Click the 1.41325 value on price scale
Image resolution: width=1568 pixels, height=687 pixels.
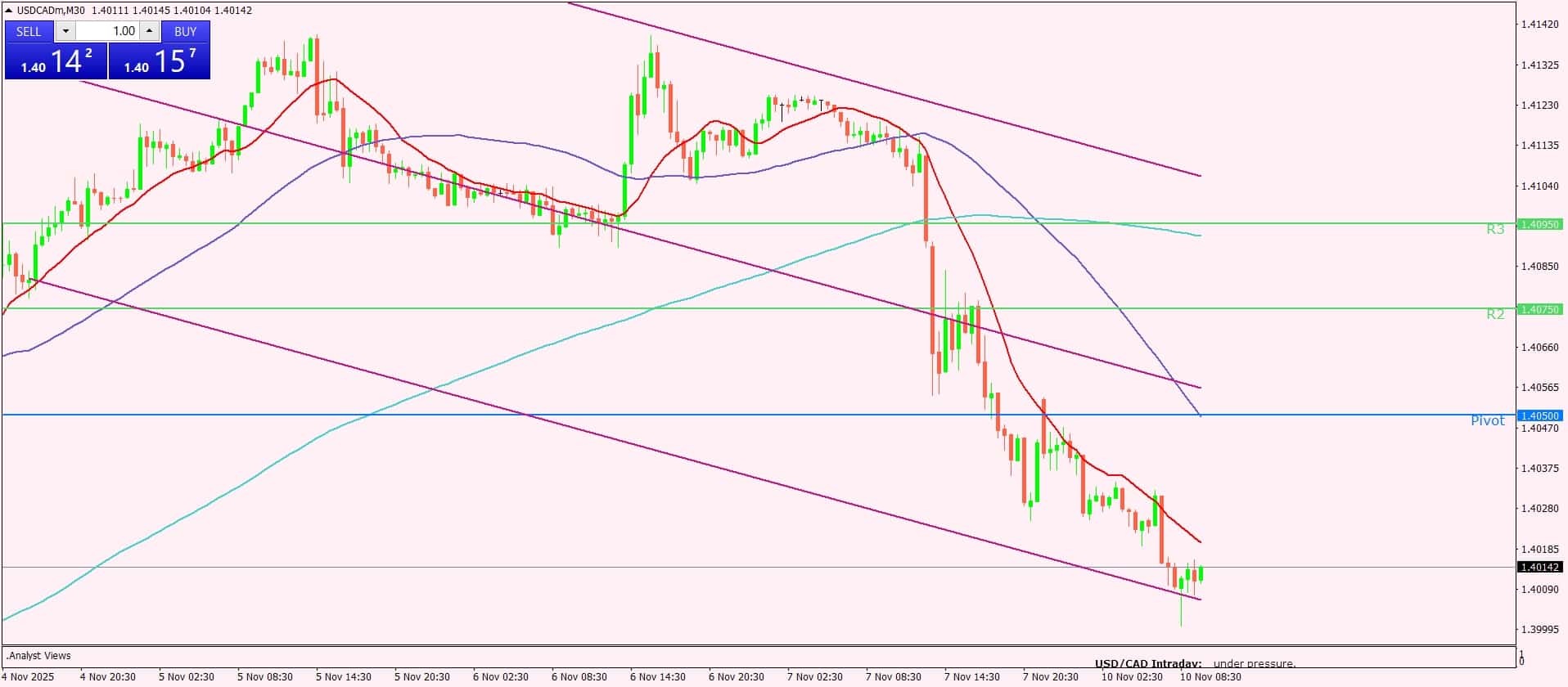coord(1539,65)
